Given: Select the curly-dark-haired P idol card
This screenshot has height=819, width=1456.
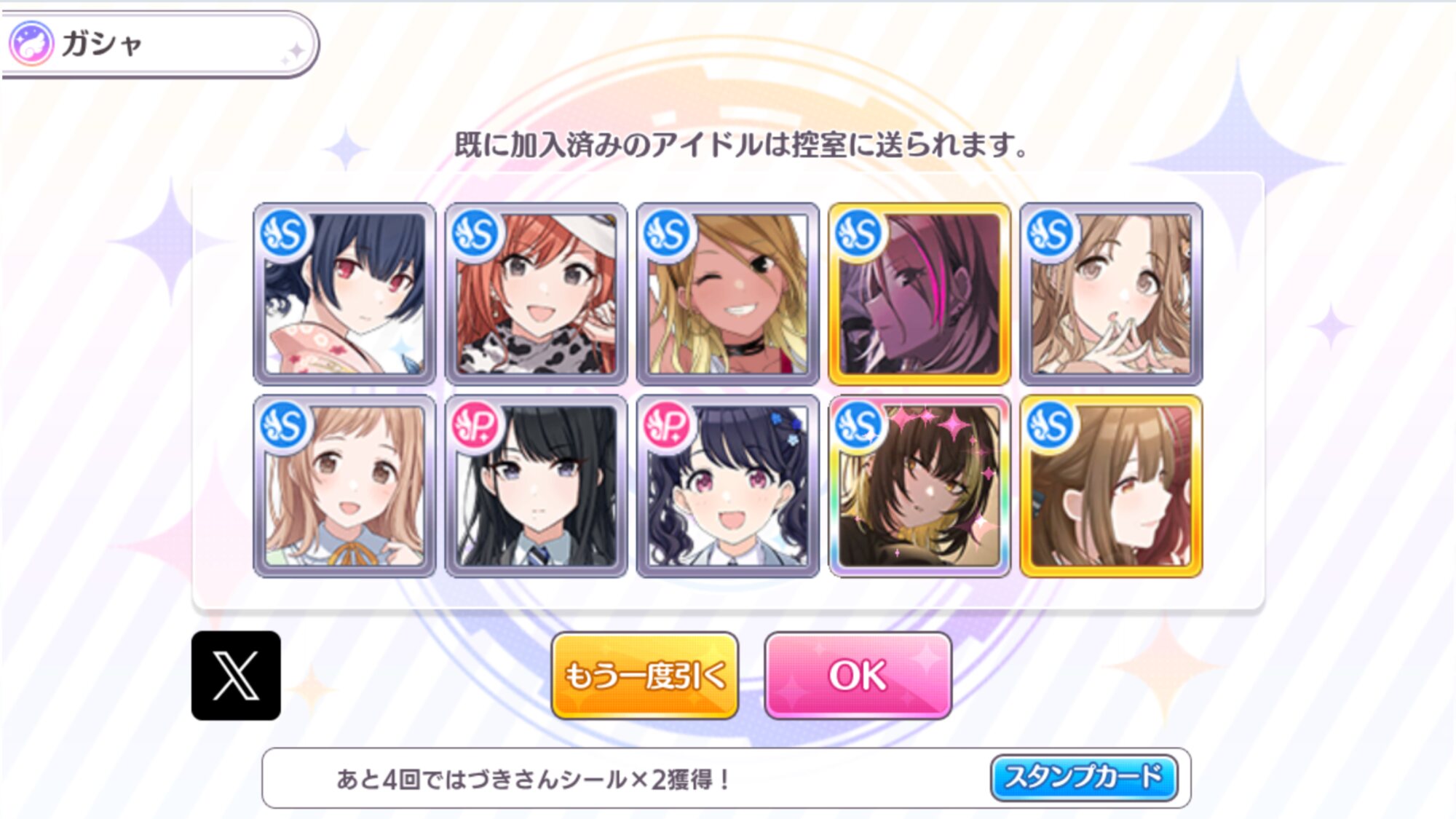Looking at the screenshot, I should 728,486.
